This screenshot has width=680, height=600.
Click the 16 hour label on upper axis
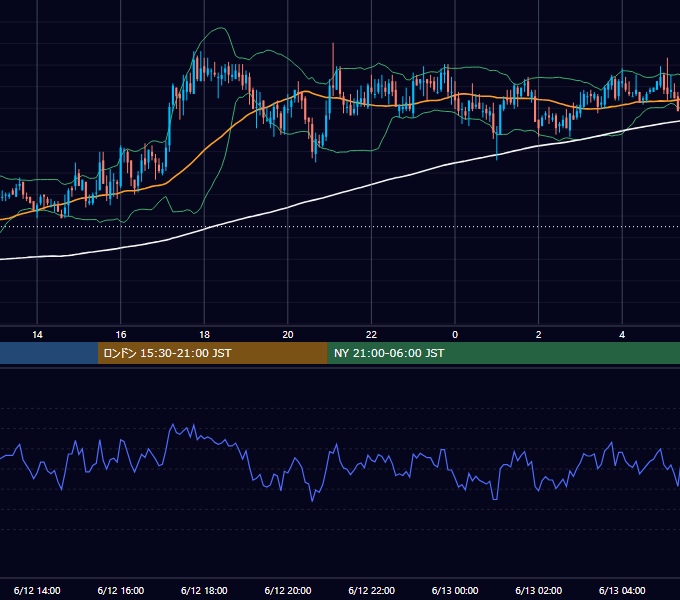pyautogui.click(x=121, y=335)
